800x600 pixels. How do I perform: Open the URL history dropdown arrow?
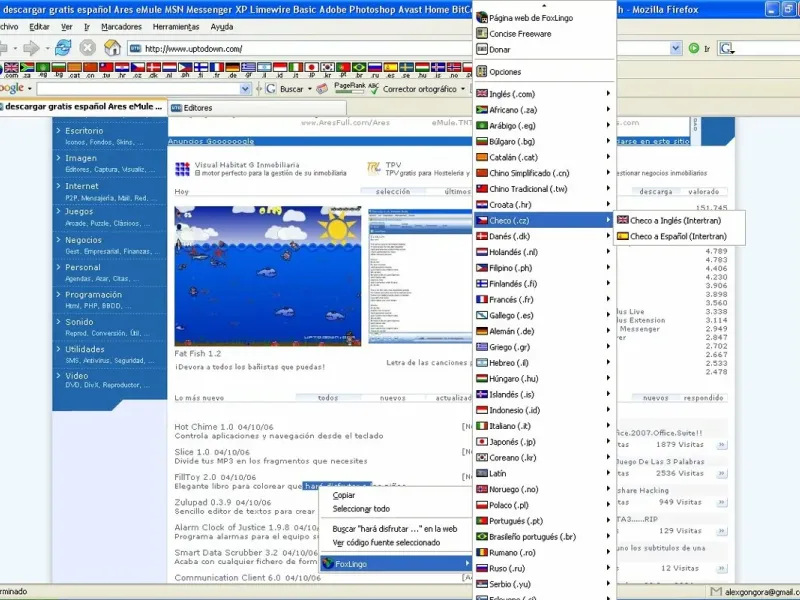pos(676,48)
